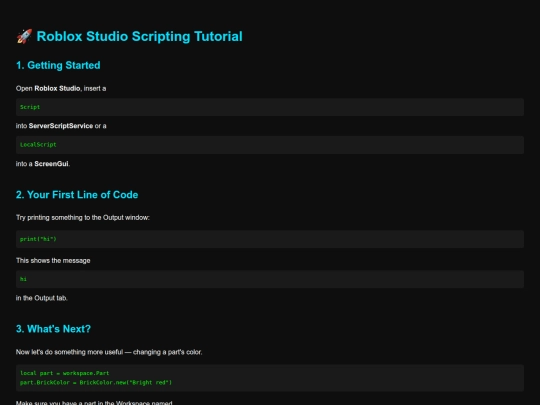Click the 'hi' output code block

click(x=270, y=279)
